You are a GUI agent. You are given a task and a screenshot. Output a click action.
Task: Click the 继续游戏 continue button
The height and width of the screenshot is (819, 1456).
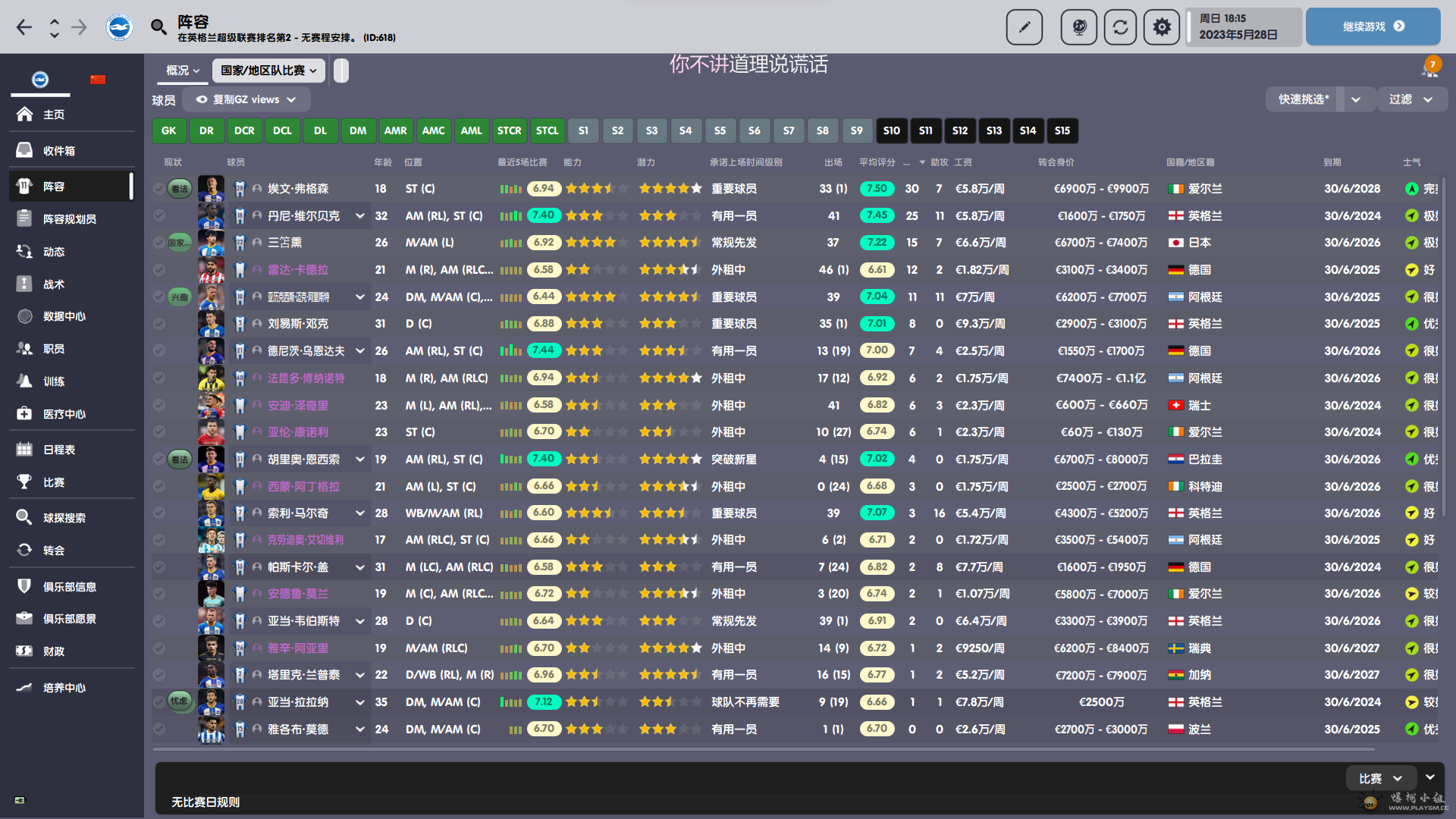tap(1373, 27)
